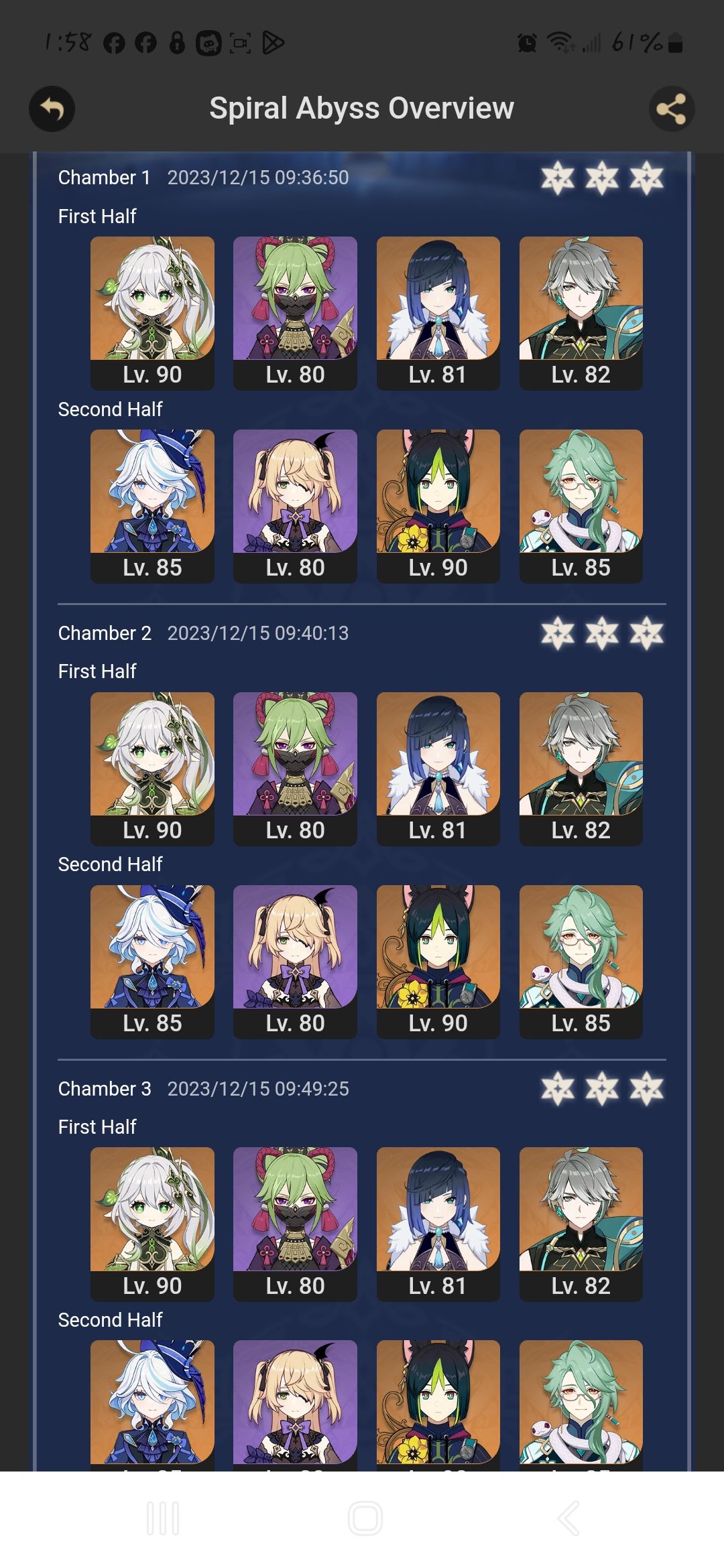The height and width of the screenshot is (1568, 724).
Task: Open Yelan Lv. 81 in Chamber 1
Action: pos(438,313)
